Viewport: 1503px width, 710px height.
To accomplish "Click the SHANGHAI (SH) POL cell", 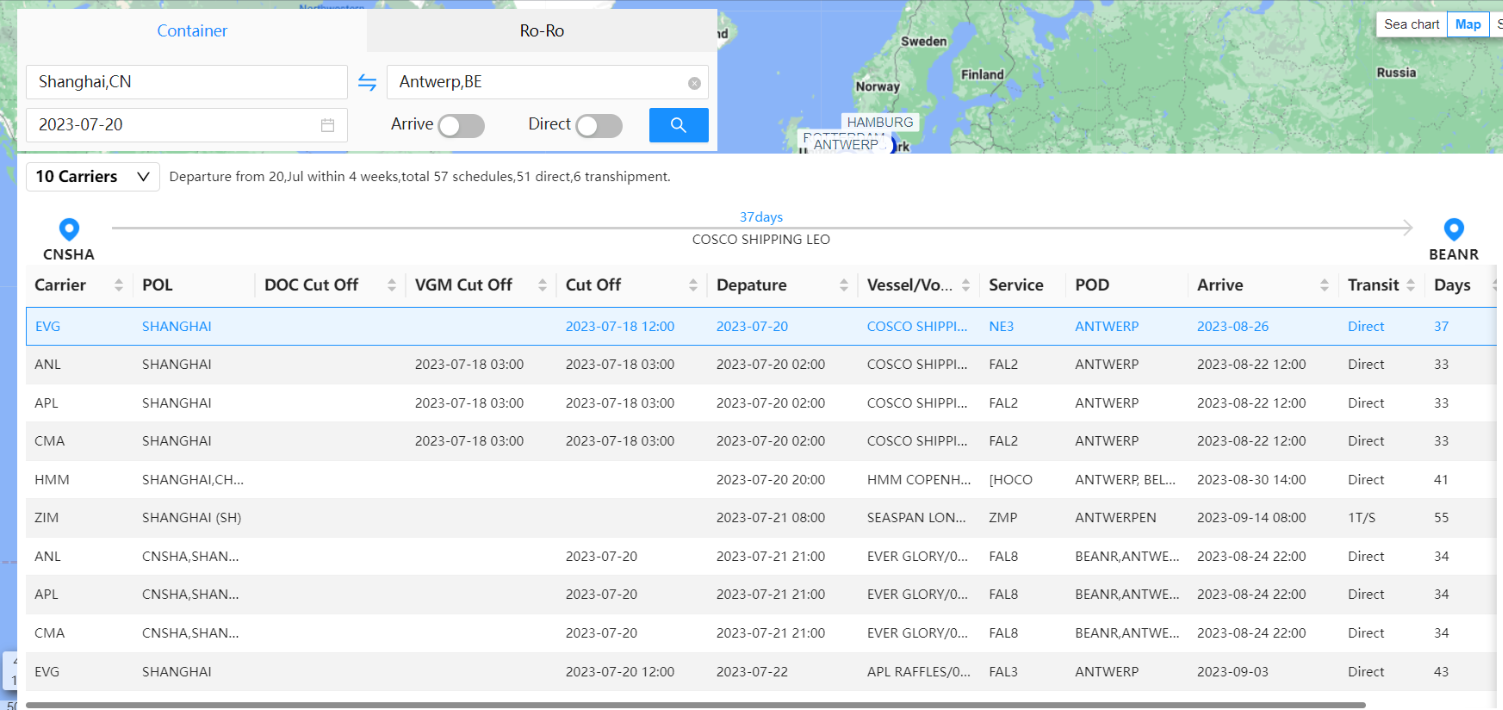I will (x=192, y=518).
